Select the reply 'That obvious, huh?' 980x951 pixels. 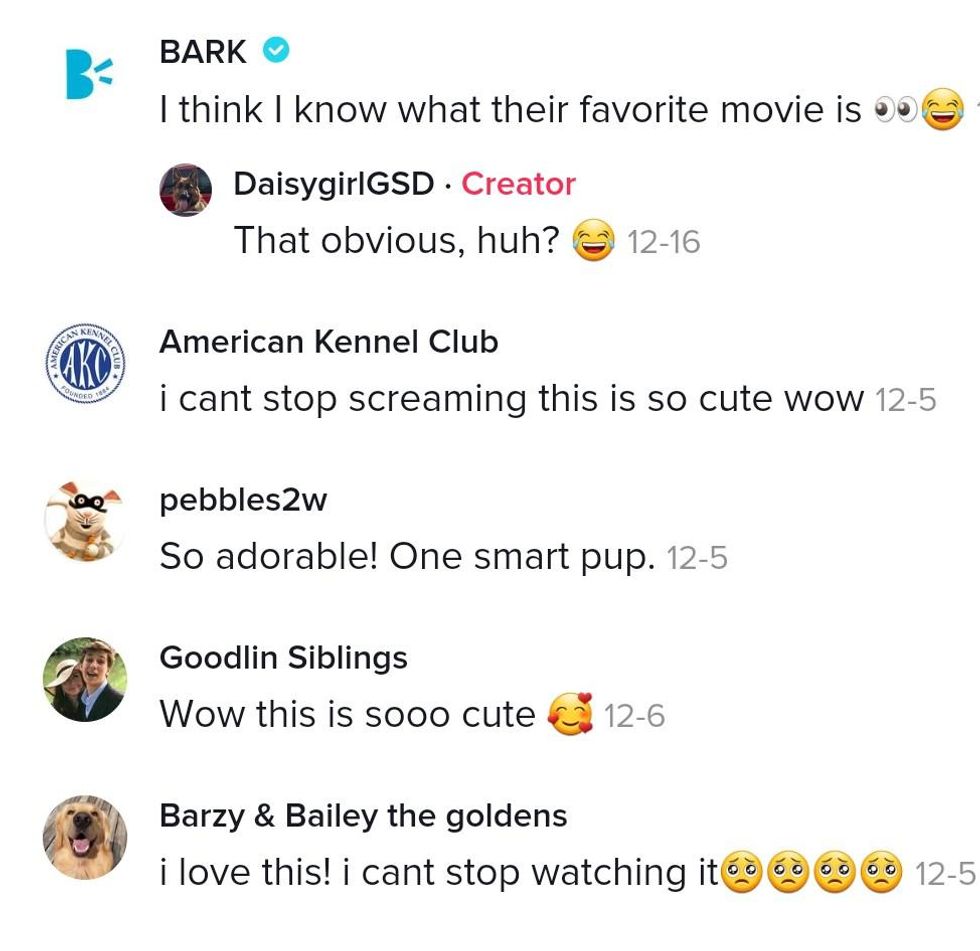pyautogui.click(x=396, y=240)
